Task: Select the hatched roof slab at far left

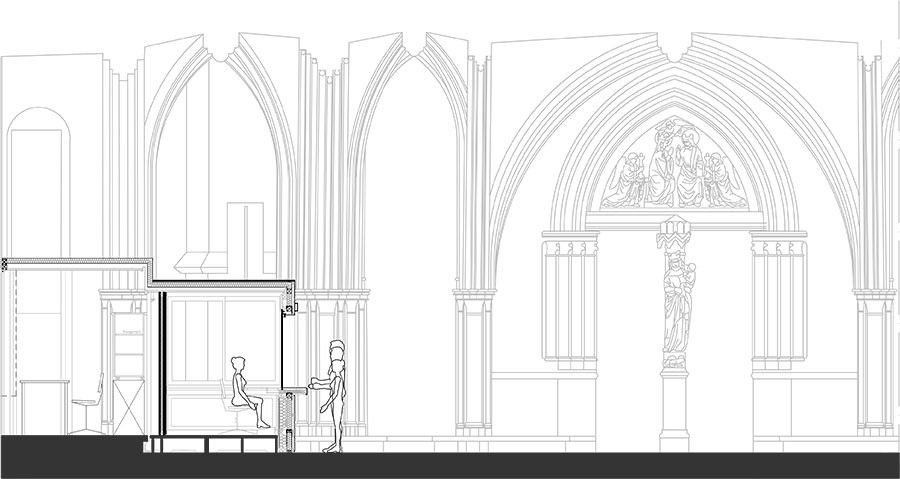Action: coord(75,263)
